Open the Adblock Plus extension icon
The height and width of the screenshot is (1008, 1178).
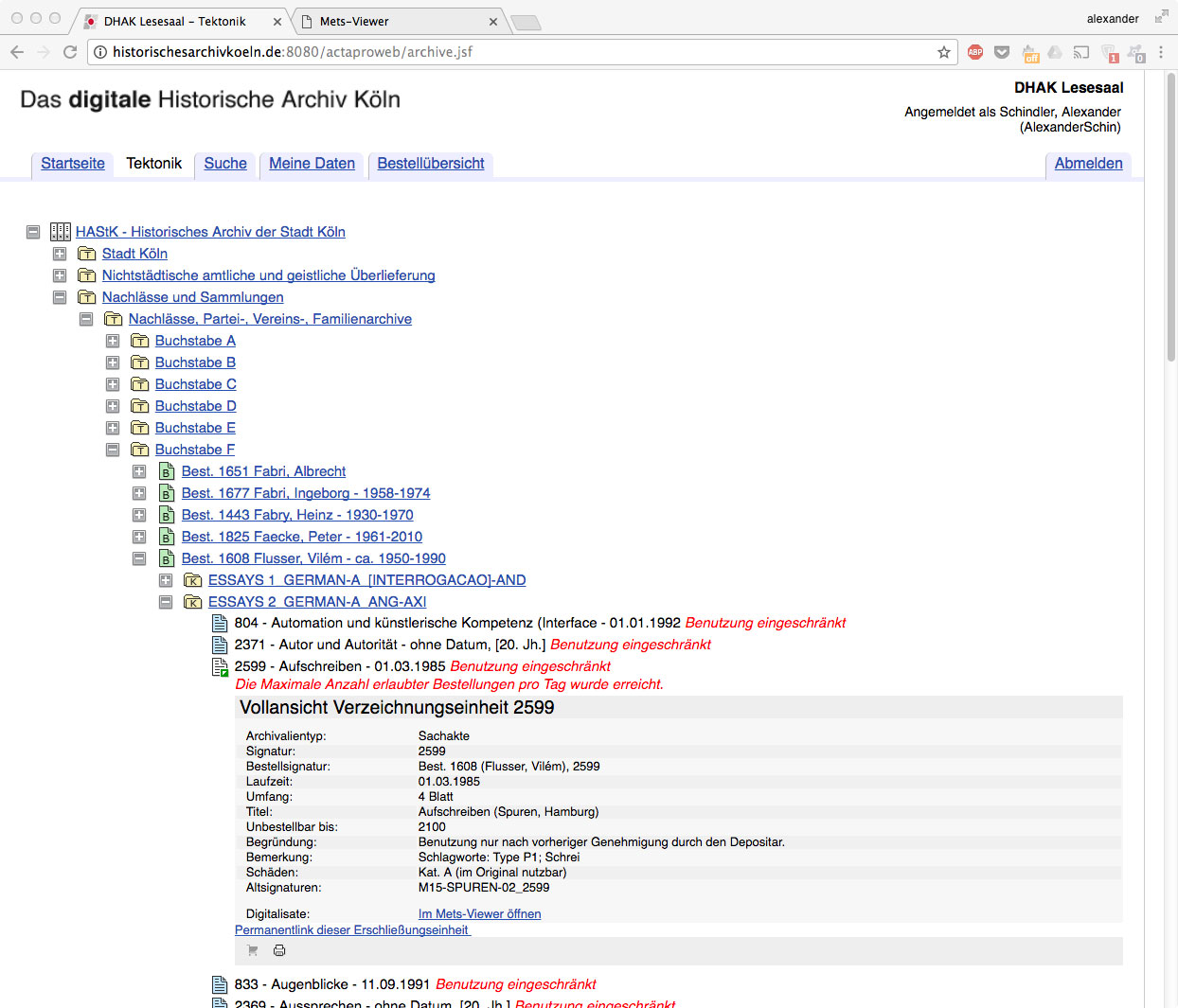[975, 52]
